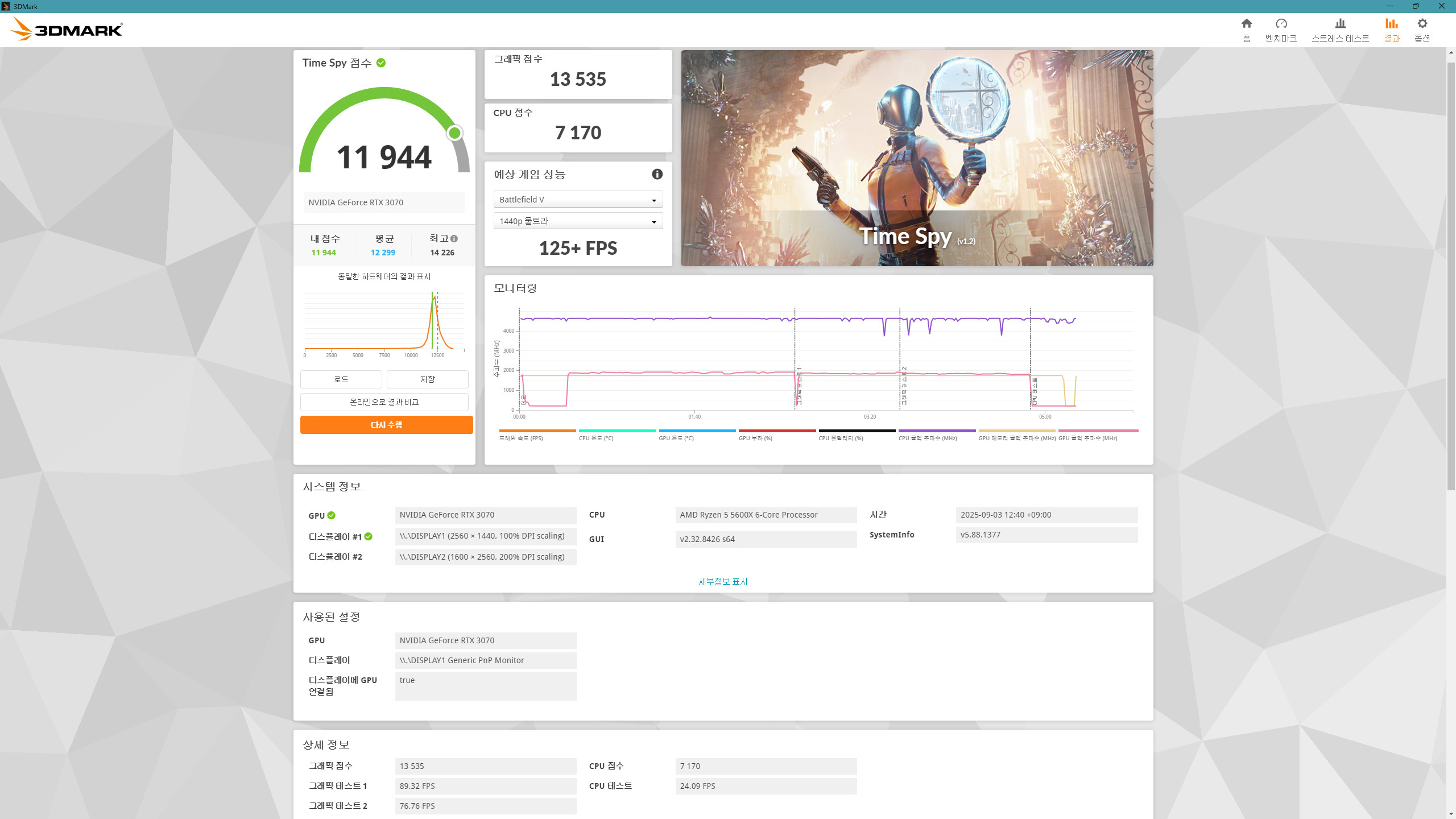Click the green check next to 디스플레이 #1
Screen dimensions: 1456x819
click(x=369, y=536)
